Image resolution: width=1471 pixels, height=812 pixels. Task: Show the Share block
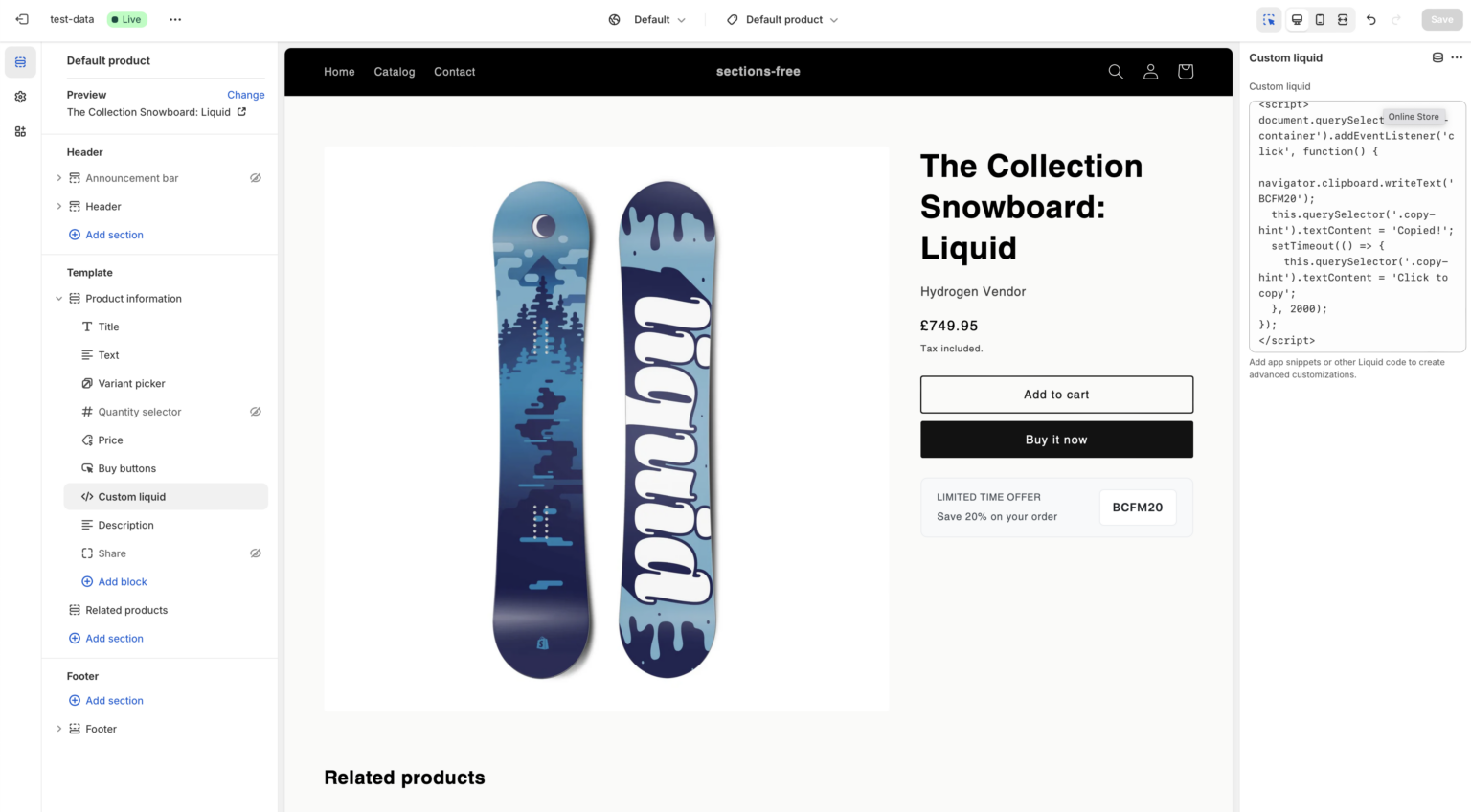tap(255, 553)
